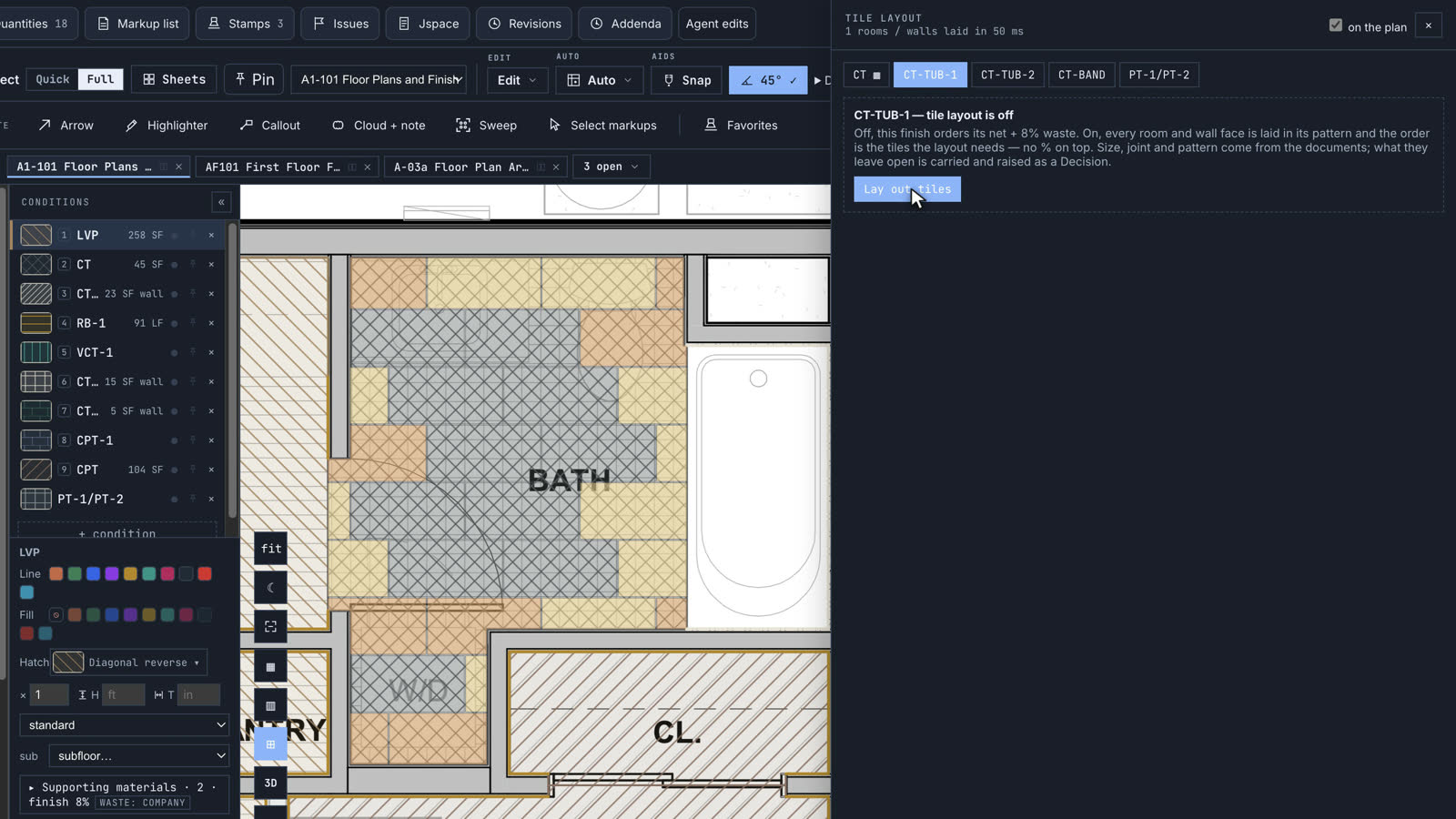The image size is (1456, 819).
Task: Add a new condition
Action: tap(117, 532)
